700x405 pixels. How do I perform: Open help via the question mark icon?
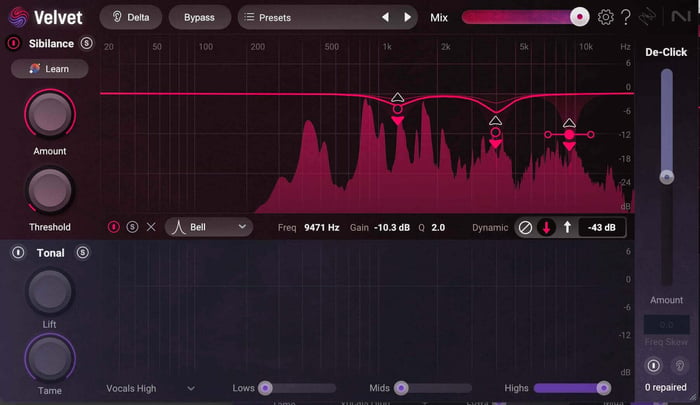pyautogui.click(x=626, y=17)
